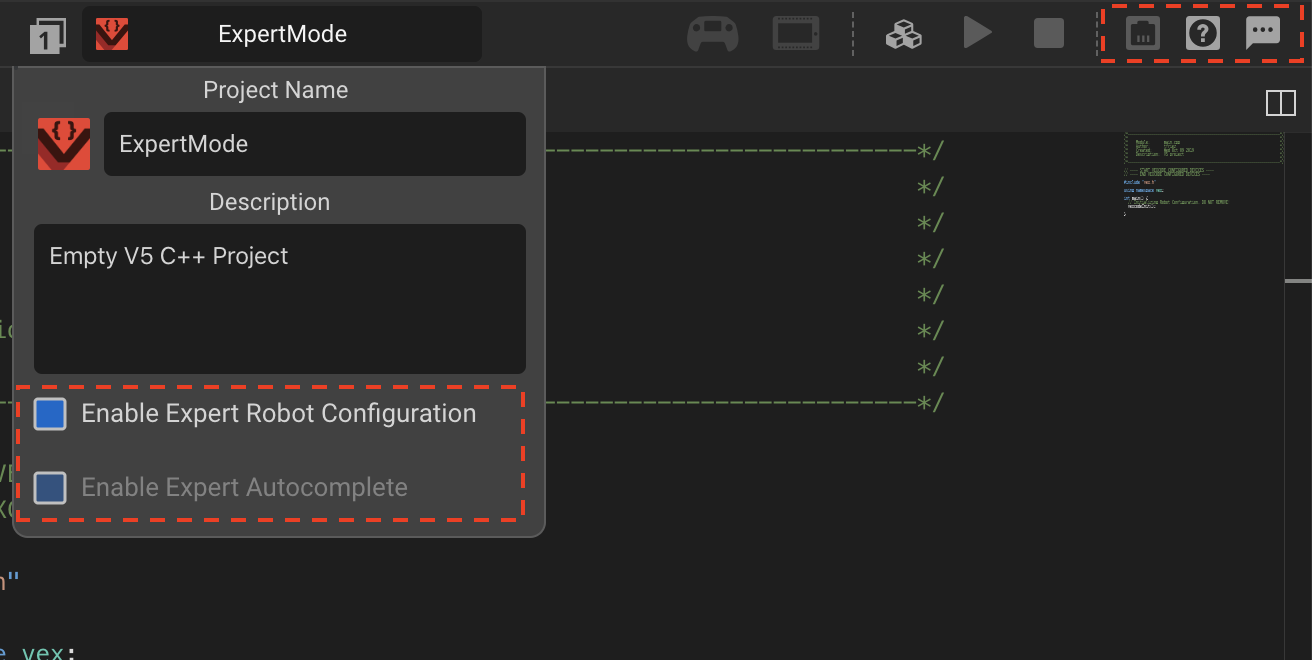Open help with the question mark icon

click(1202, 34)
